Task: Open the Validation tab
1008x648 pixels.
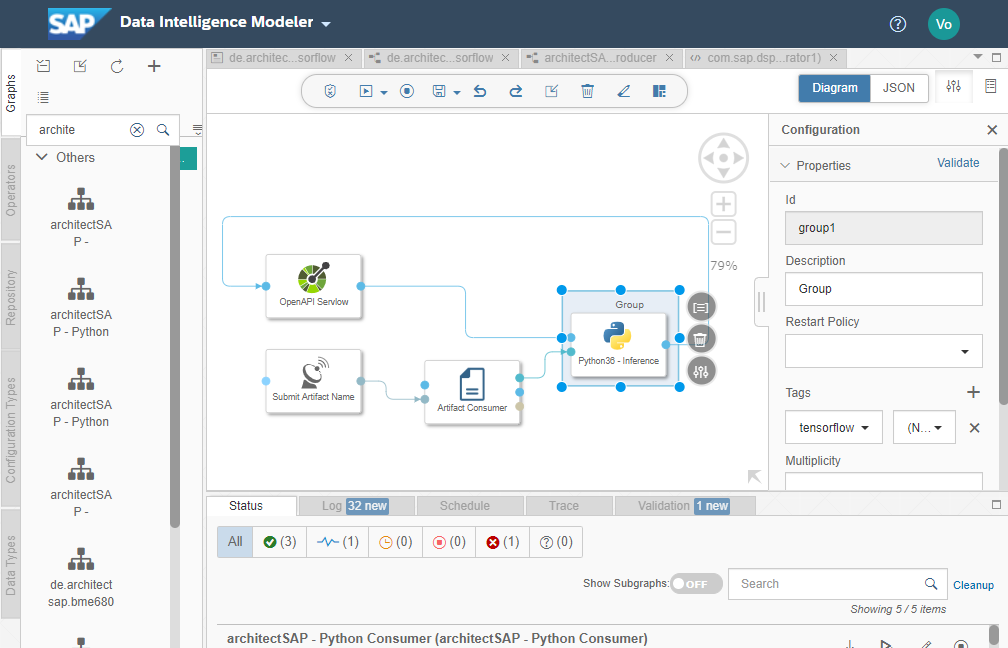Action: (684, 506)
